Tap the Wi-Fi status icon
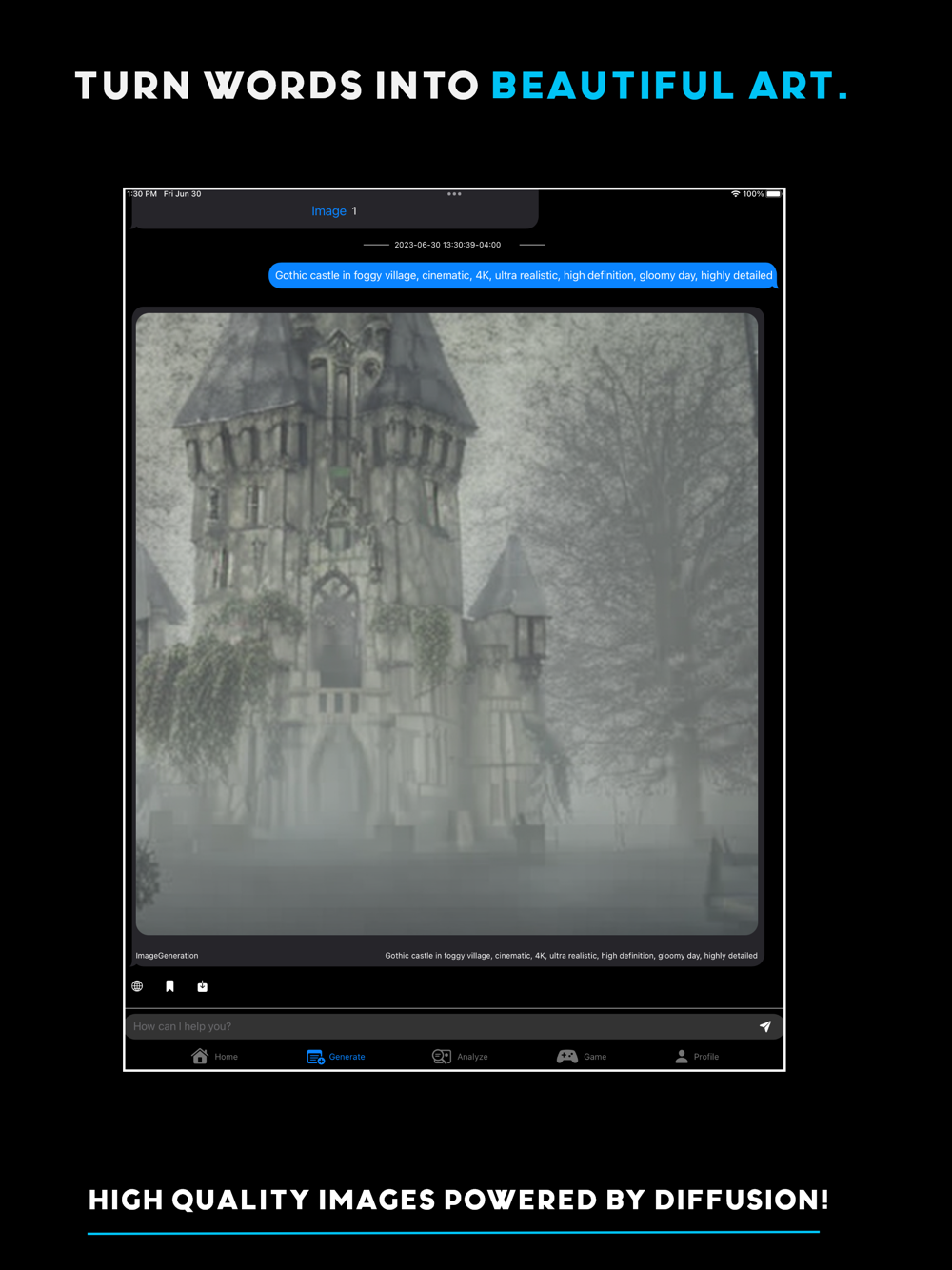Image resolution: width=952 pixels, height=1270 pixels. (735, 194)
